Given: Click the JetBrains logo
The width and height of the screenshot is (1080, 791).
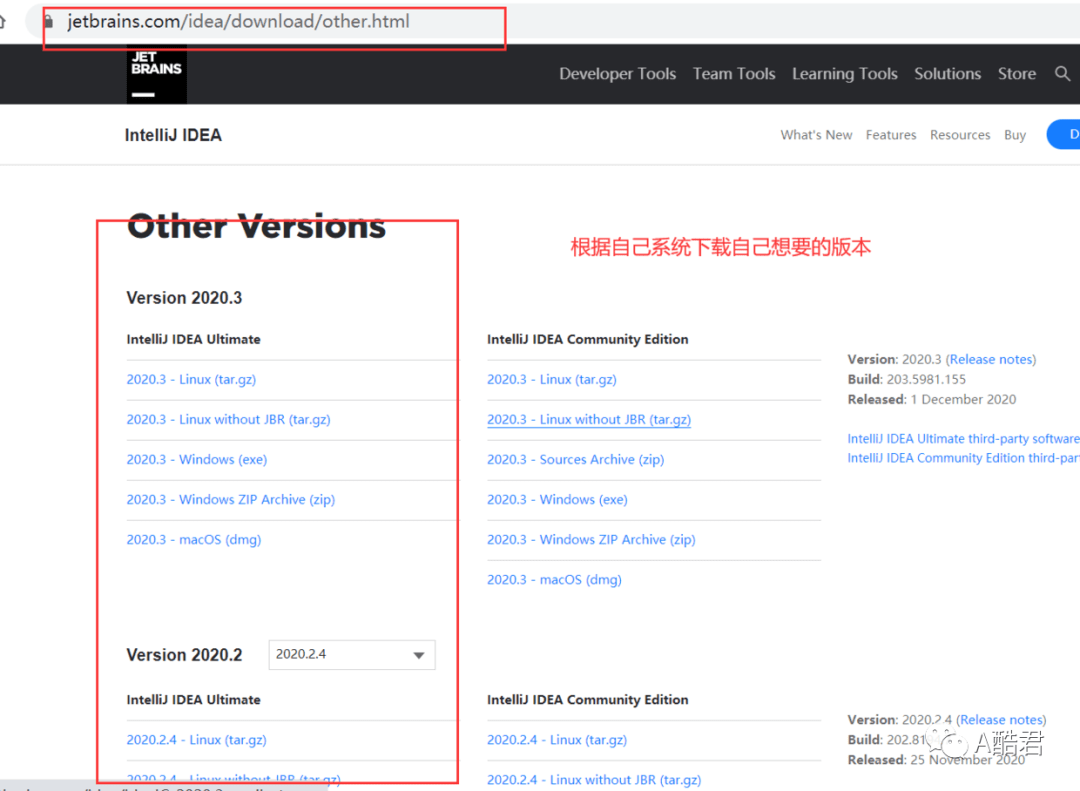Looking at the screenshot, I should (156, 74).
